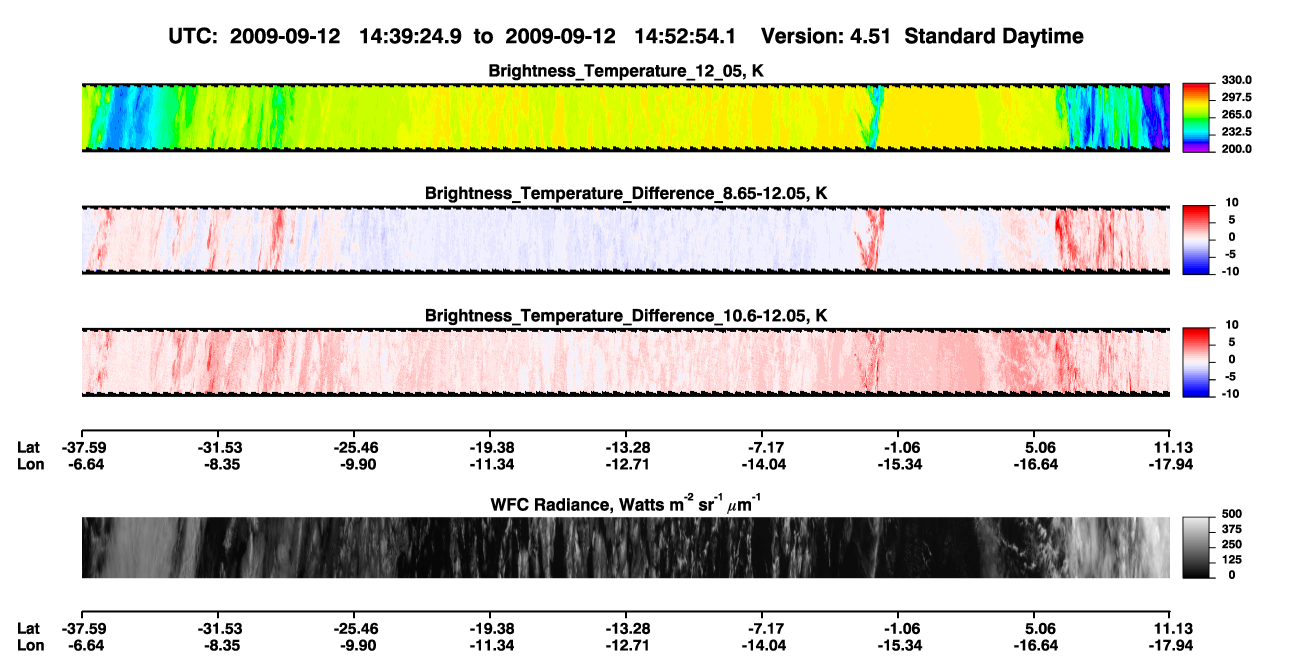The width and height of the screenshot is (1300, 667).
Task: Click the 'Lon' label under the 10.6-12.05 panel
Action: 29,464
